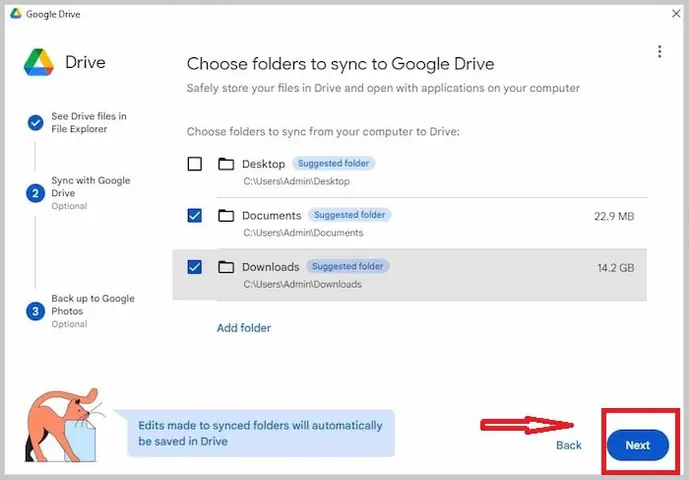The image size is (689, 480).
Task: Uncheck the Documents folder checkbox
Action: pyautogui.click(x=195, y=215)
